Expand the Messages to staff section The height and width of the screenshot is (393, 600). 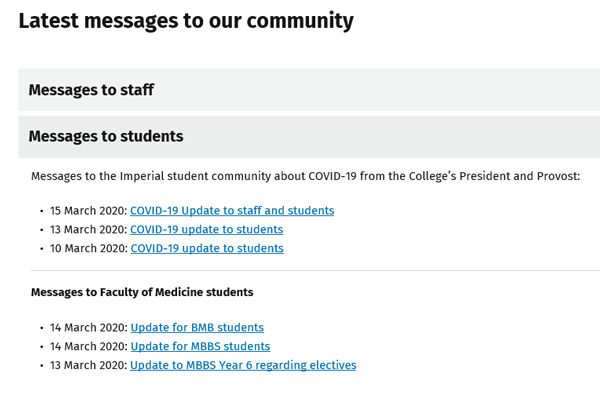[309, 90]
